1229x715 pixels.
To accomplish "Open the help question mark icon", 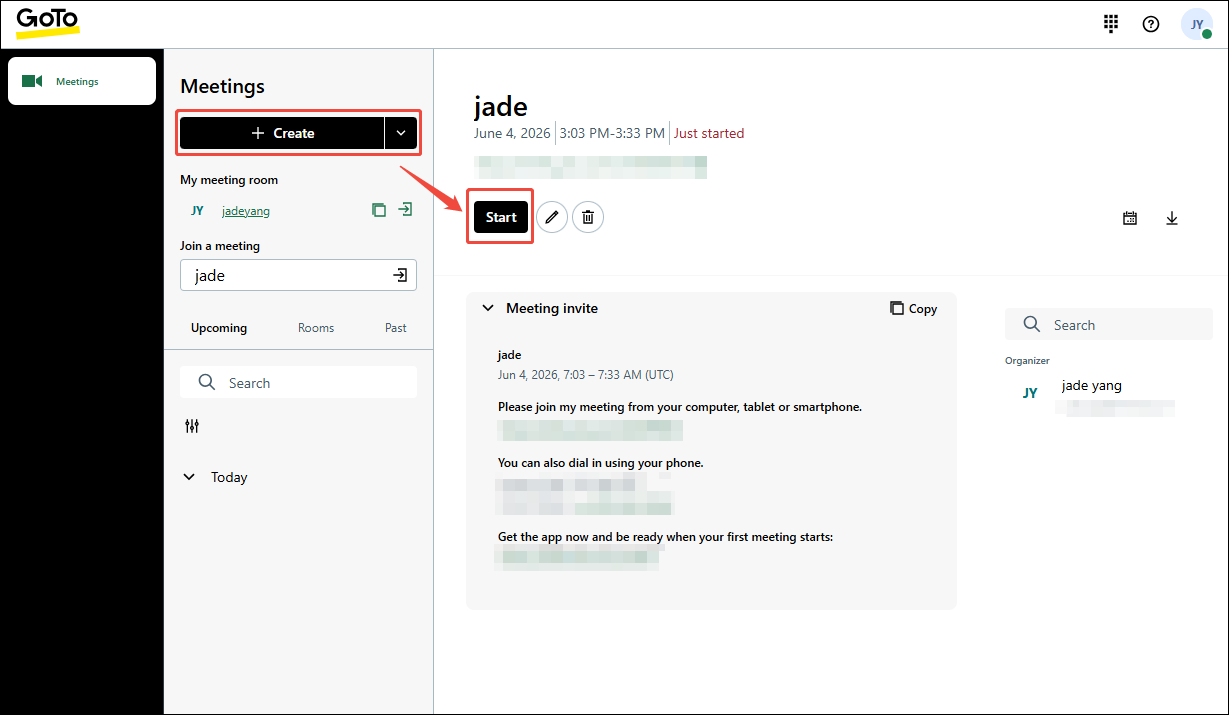I will coord(1151,24).
